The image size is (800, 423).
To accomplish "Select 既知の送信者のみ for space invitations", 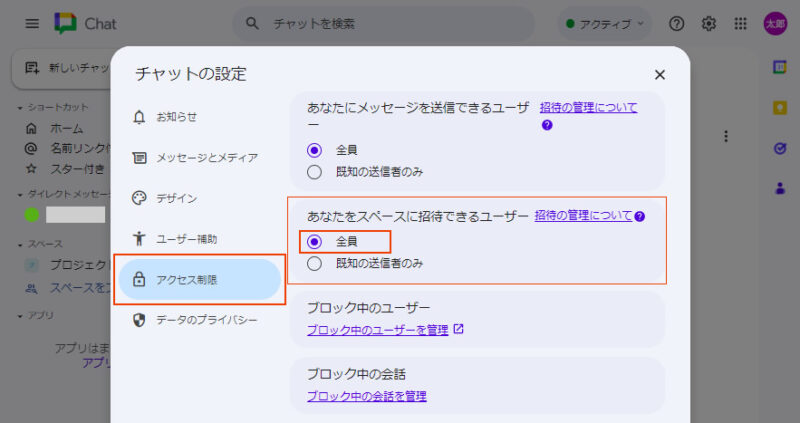I will (315, 264).
